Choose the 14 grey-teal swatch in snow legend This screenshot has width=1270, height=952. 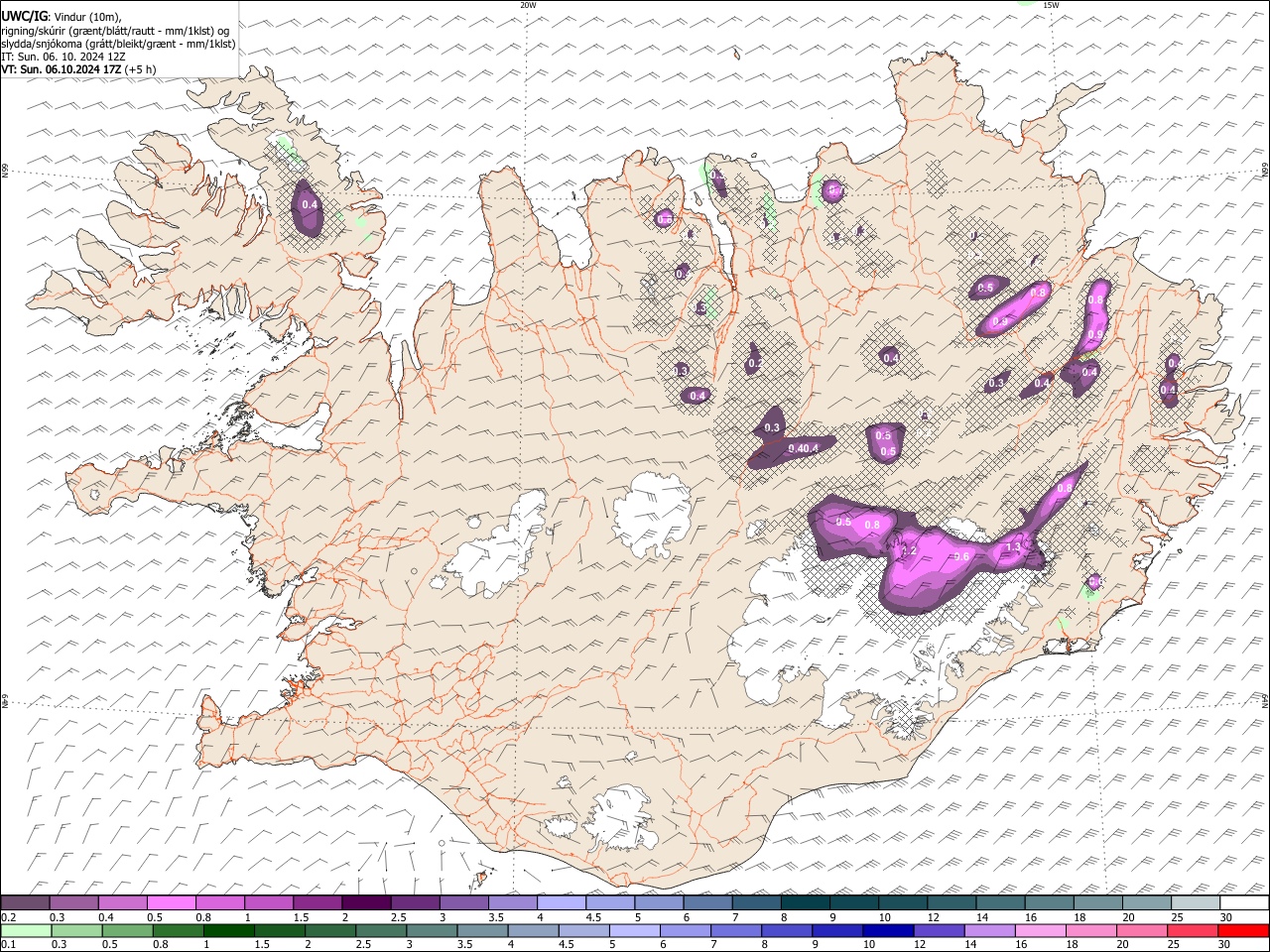(x=1000, y=903)
